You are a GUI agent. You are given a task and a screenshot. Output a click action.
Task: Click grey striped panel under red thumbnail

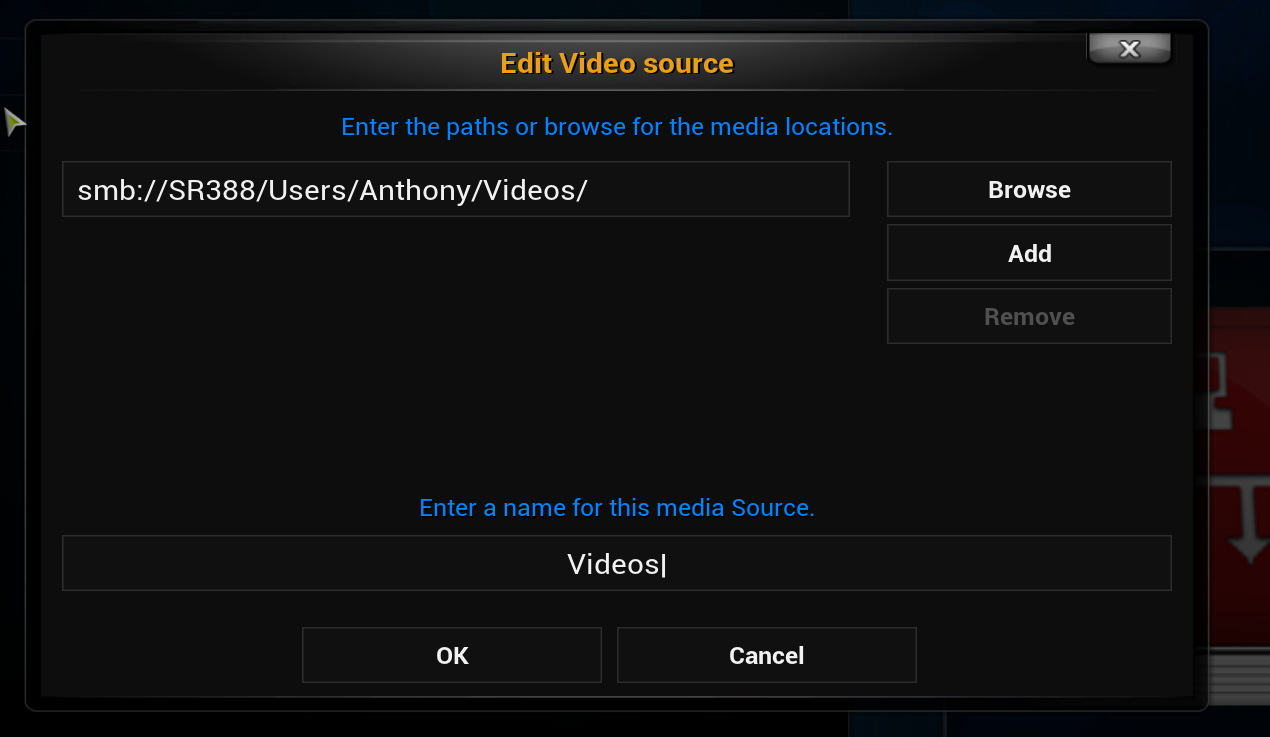[x=1238, y=668]
